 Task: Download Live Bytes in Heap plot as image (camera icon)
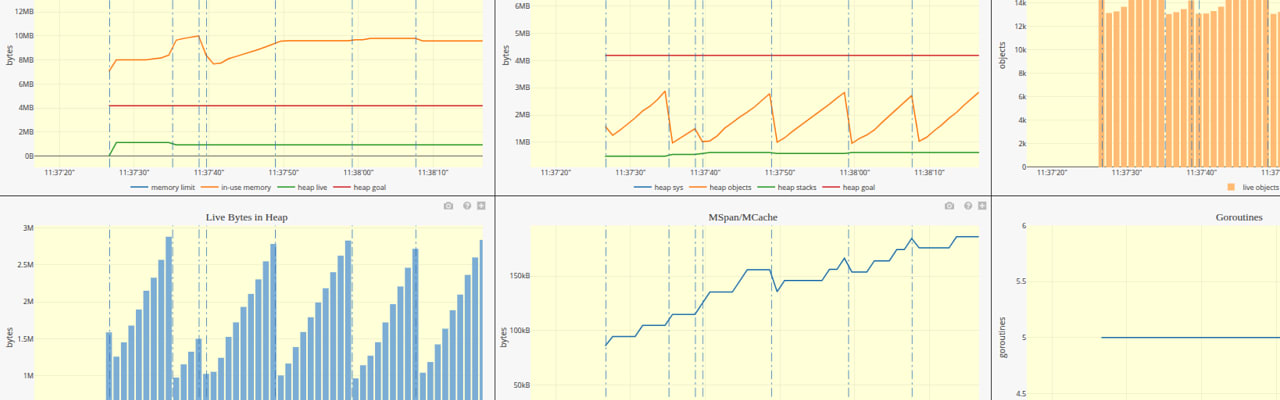448,206
